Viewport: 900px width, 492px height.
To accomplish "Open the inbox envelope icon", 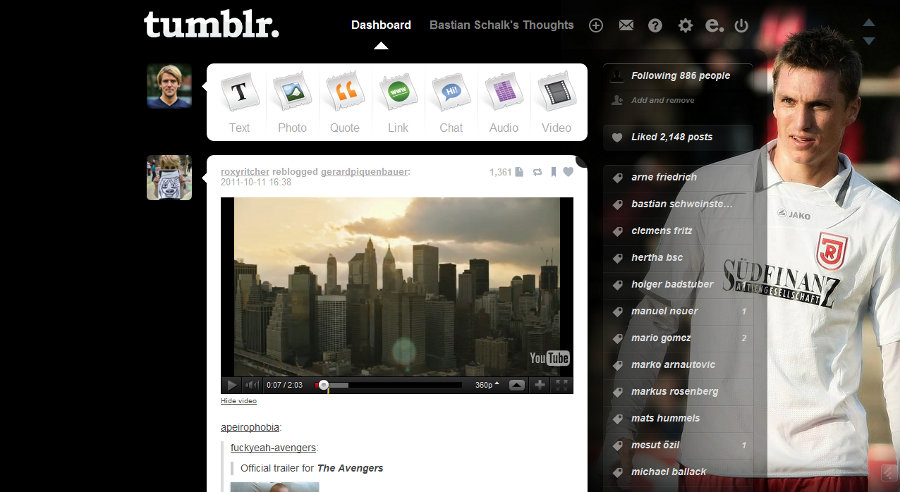I will pos(626,25).
